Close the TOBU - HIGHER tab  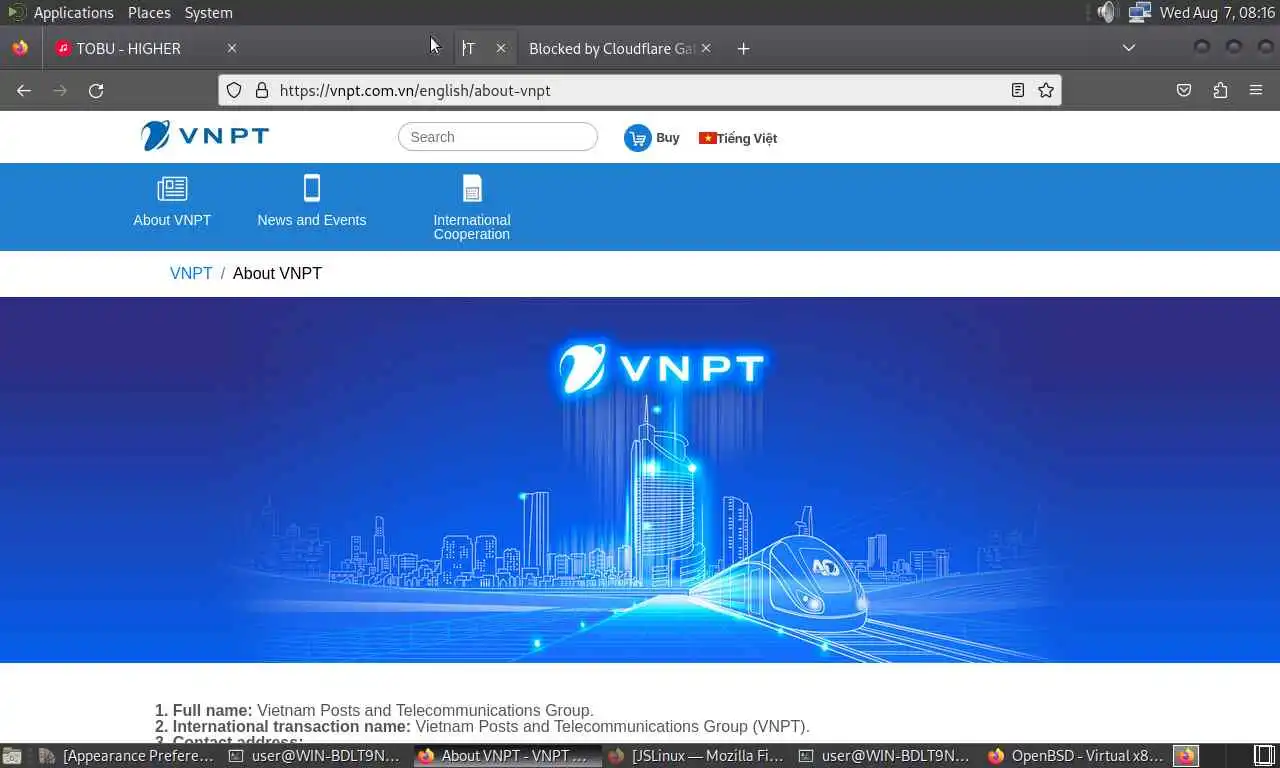232,48
